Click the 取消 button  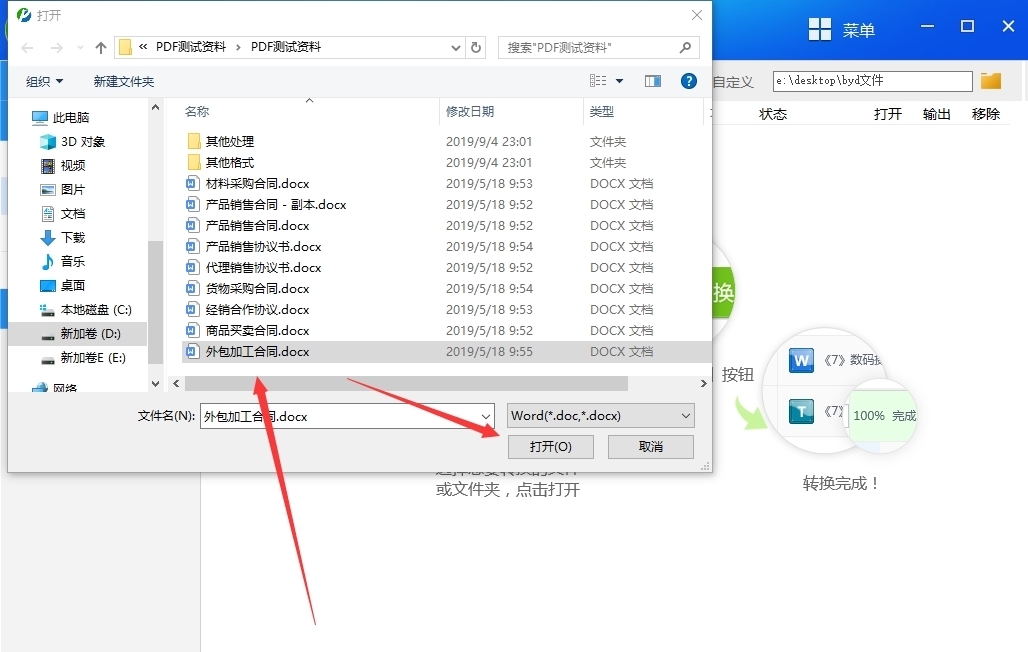[x=650, y=446]
